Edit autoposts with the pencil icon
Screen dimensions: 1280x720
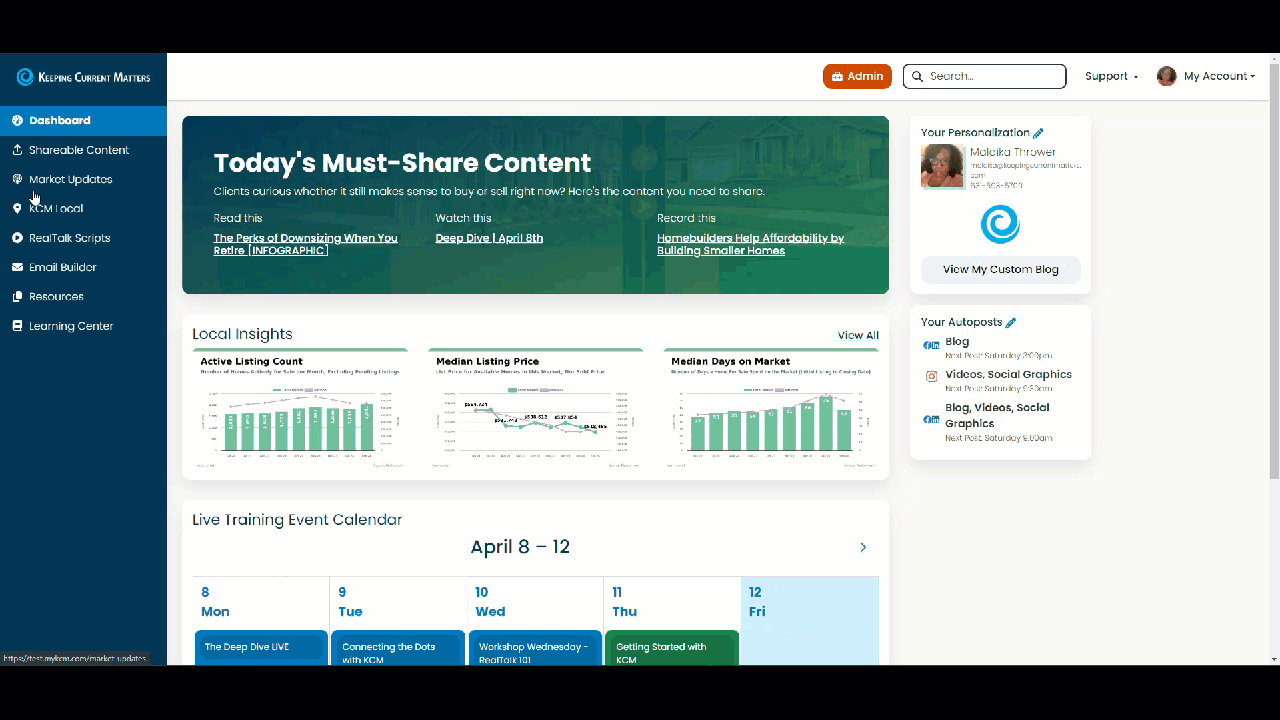pos(1010,323)
